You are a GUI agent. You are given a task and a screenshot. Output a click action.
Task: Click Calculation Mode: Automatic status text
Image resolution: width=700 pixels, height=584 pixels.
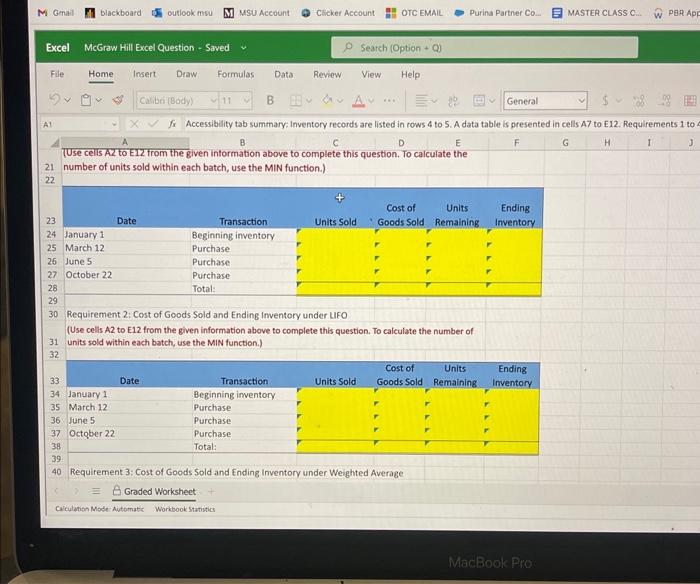click(x=100, y=509)
